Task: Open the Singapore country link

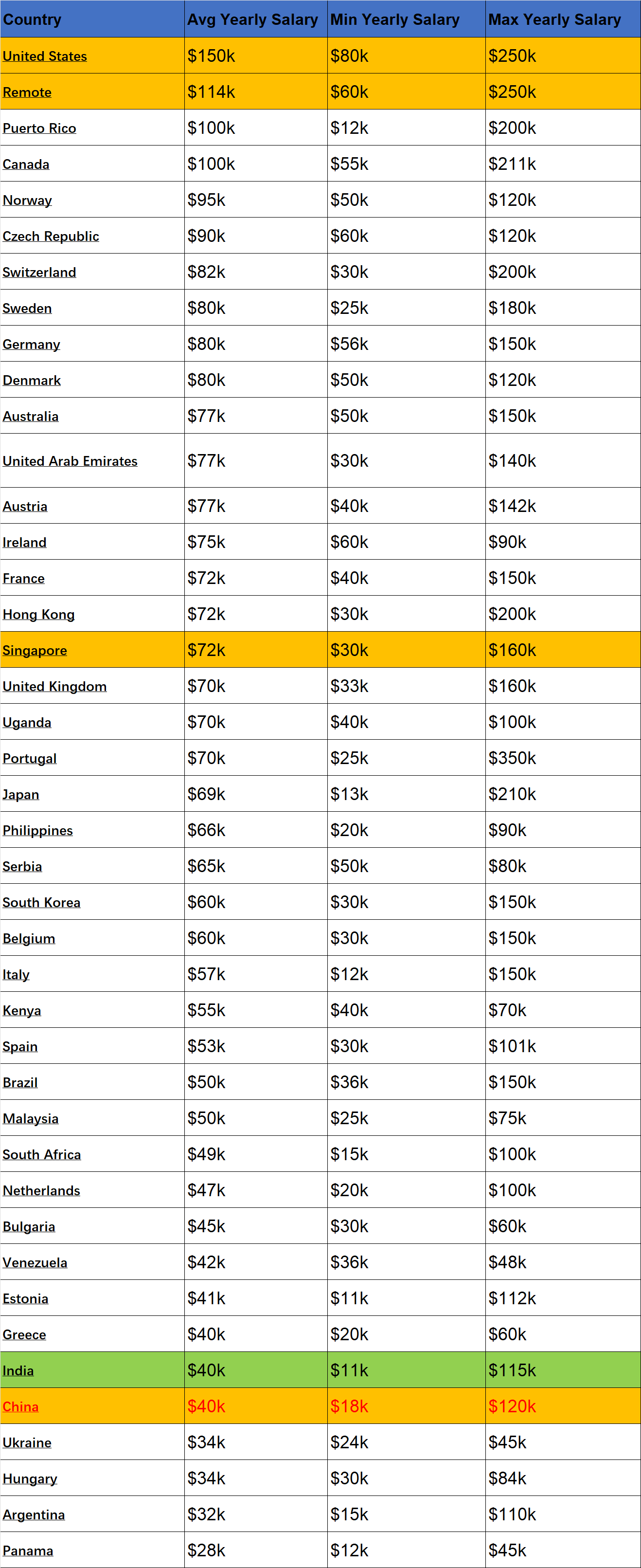Action: pyautogui.click(x=35, y=650)
